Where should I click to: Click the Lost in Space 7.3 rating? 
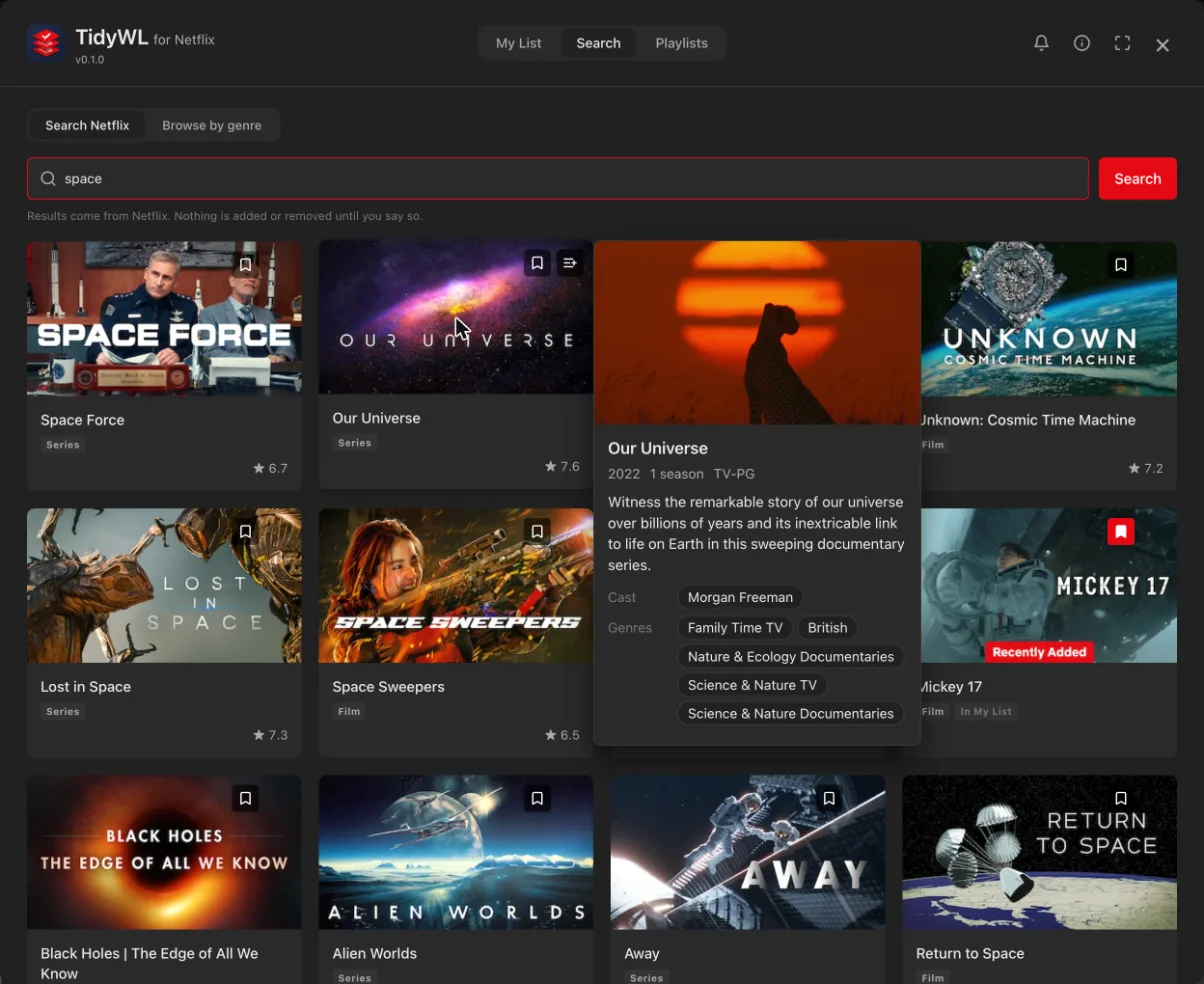point(271,735)
